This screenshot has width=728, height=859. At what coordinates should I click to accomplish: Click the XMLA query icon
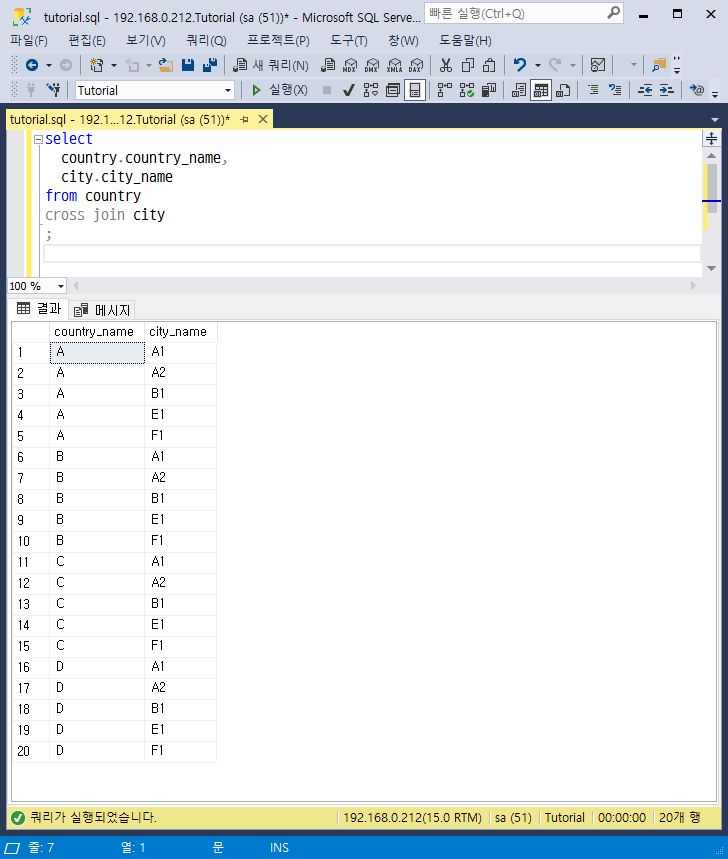tap(394, 65)
